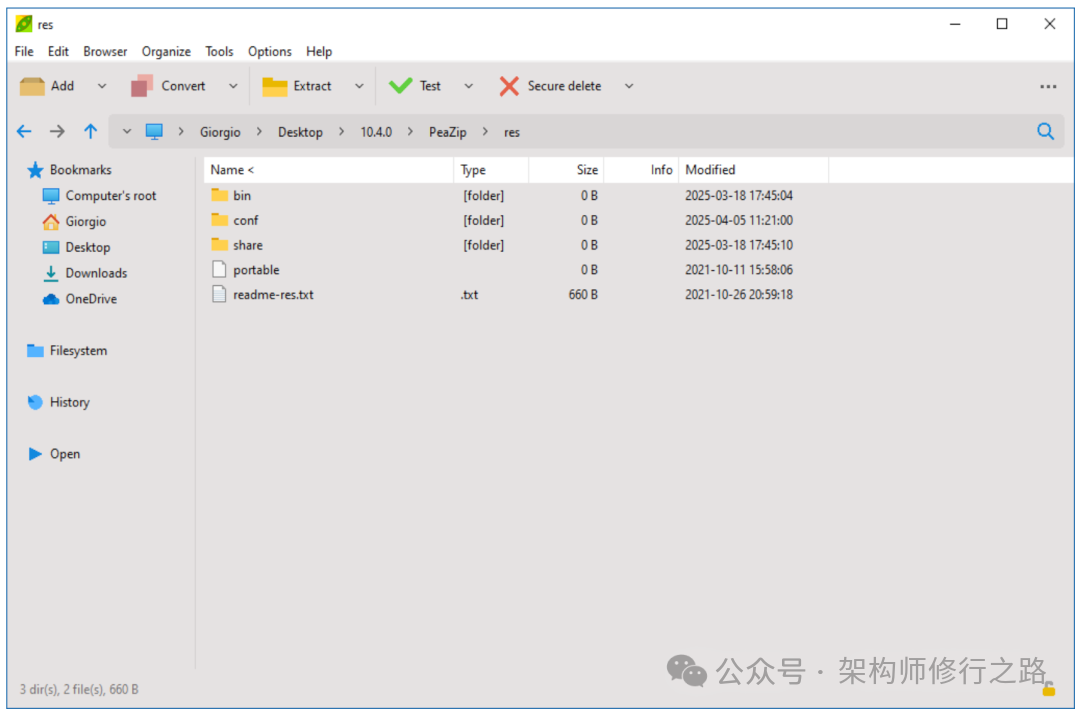This screenshot has width=1080, height=714.
Task: Sort by the Modified column header
Action: 753,170
